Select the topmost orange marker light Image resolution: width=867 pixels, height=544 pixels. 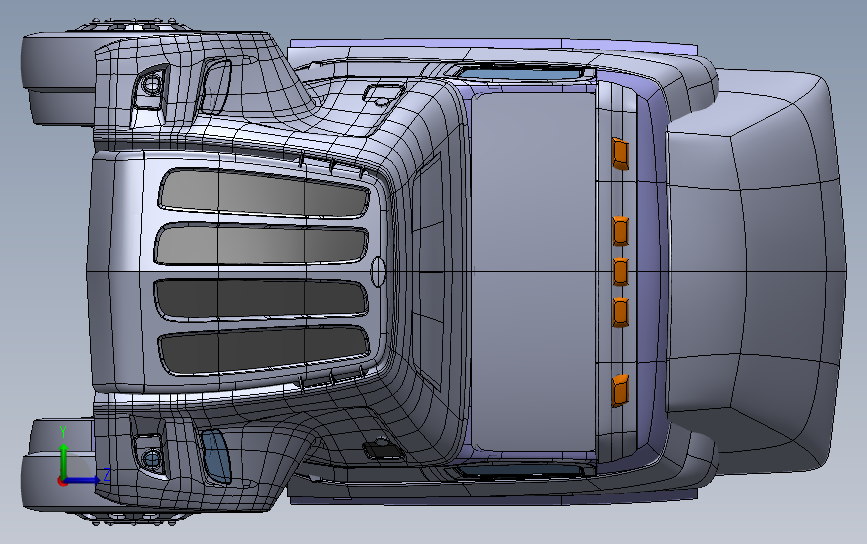[620, 153]
